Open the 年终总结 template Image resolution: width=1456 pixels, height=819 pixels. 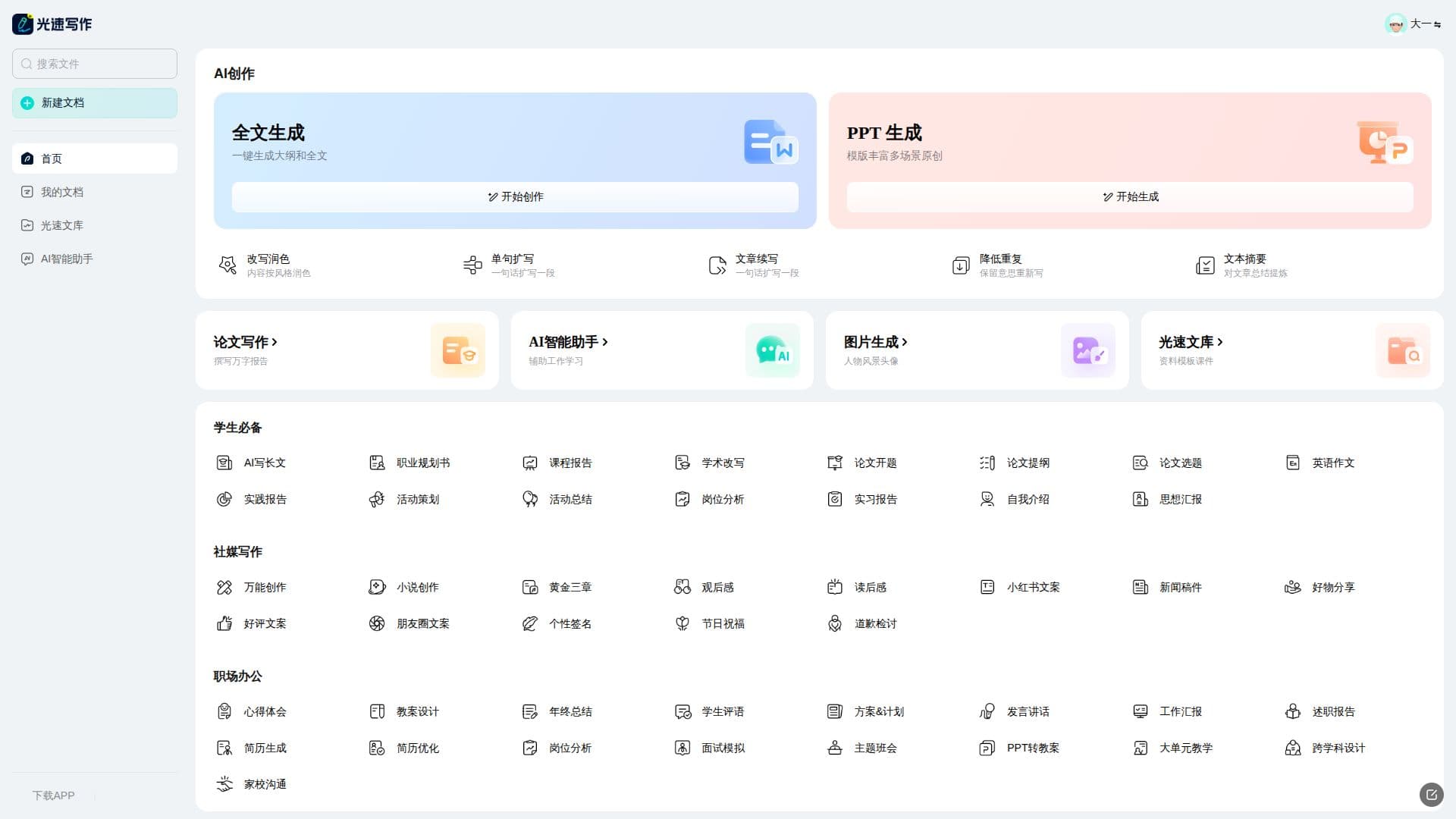(x=557, y=711)
